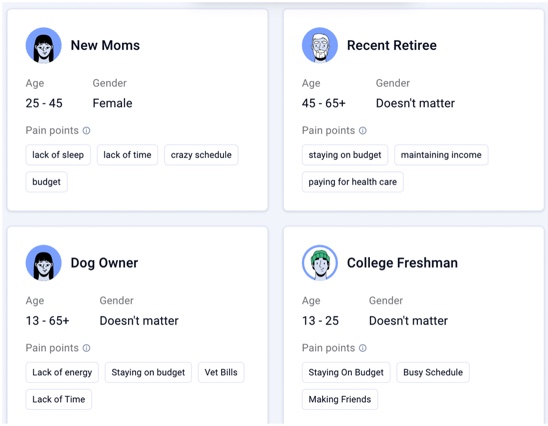The width and height of the screenshot is (548, 426).
Task: Click the New Moms avatar icon
Action: pos(44,45)
